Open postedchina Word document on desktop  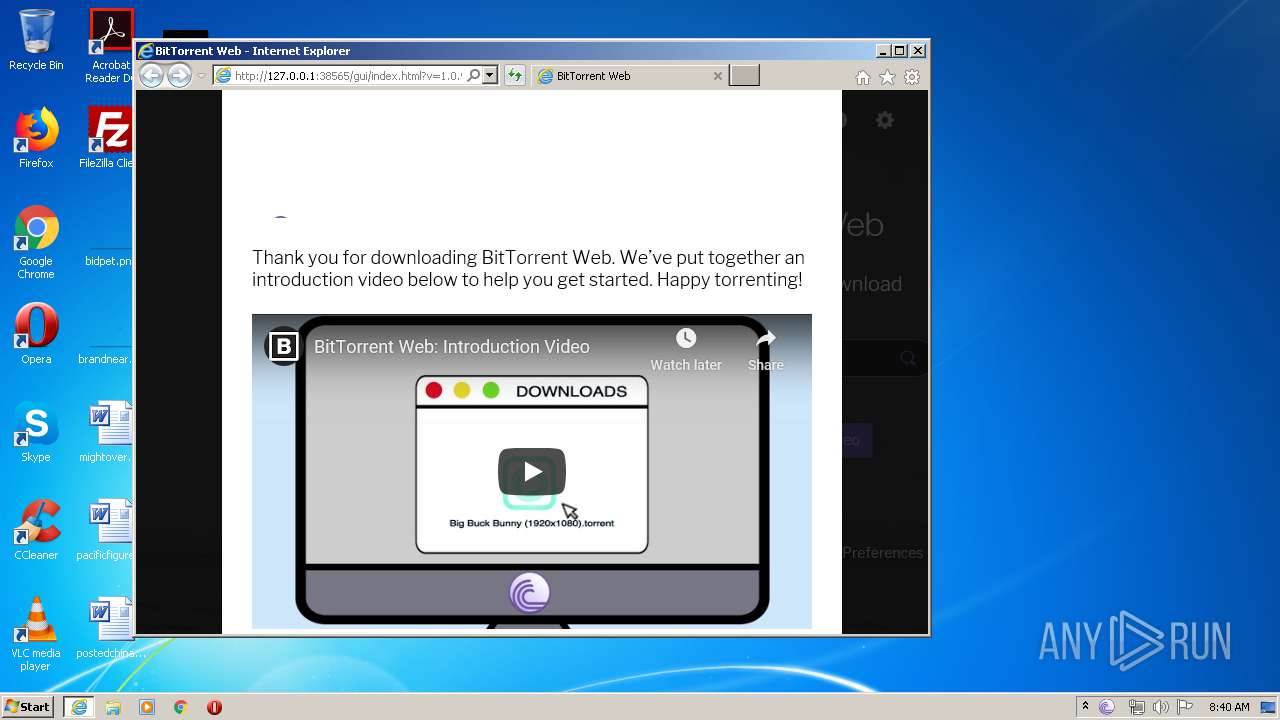109,628
